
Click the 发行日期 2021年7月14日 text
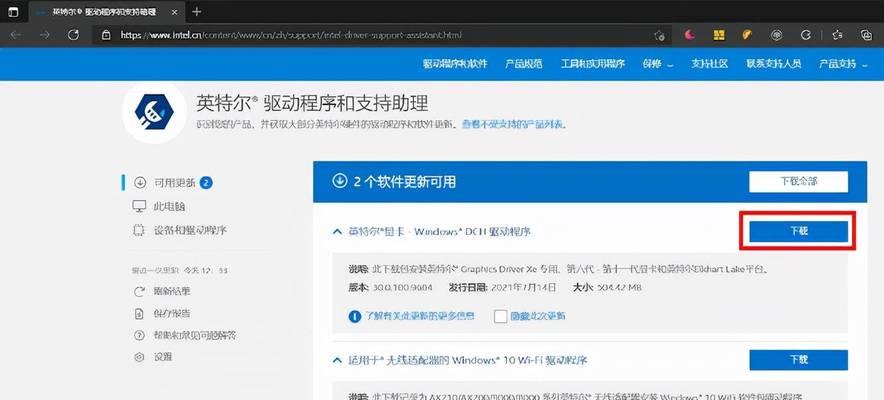[x=502, y=287]
